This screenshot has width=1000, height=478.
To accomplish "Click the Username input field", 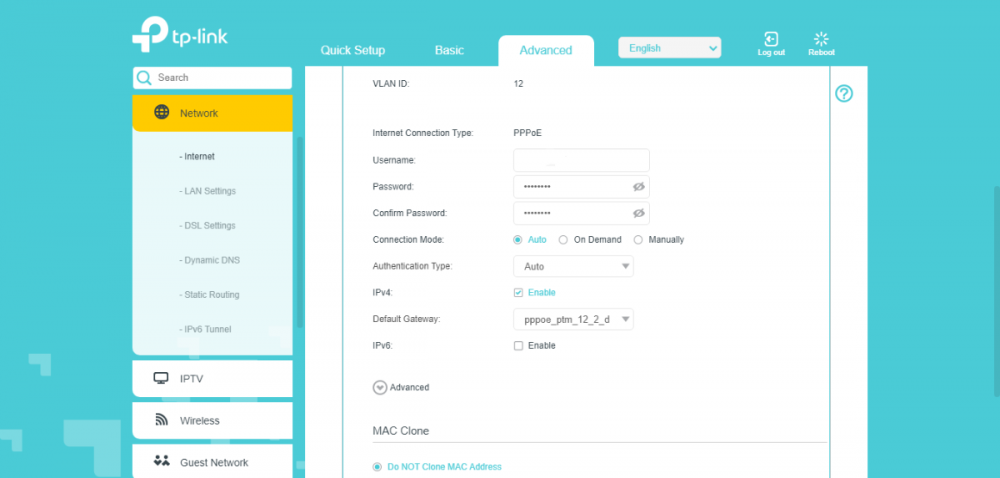I will point(581,161).
